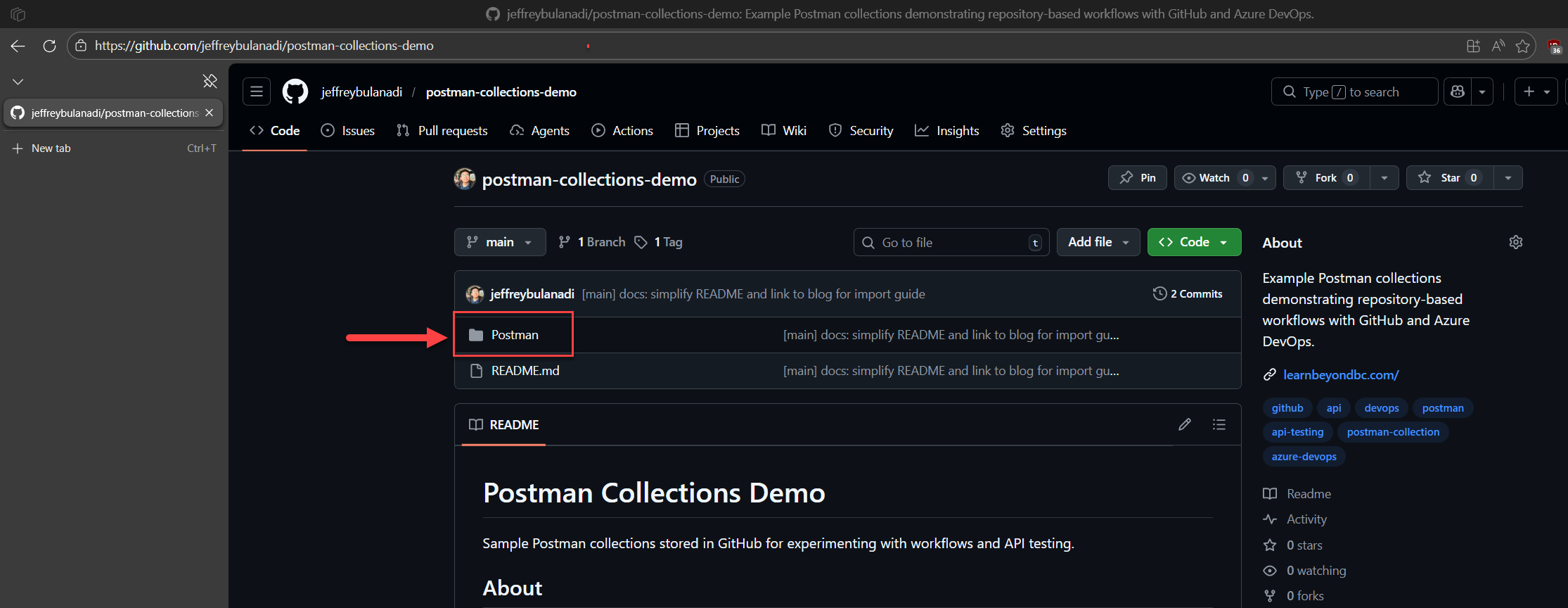Open the Security tab
This screenshot has height=608, width=1568.
(x=861, y=131)
